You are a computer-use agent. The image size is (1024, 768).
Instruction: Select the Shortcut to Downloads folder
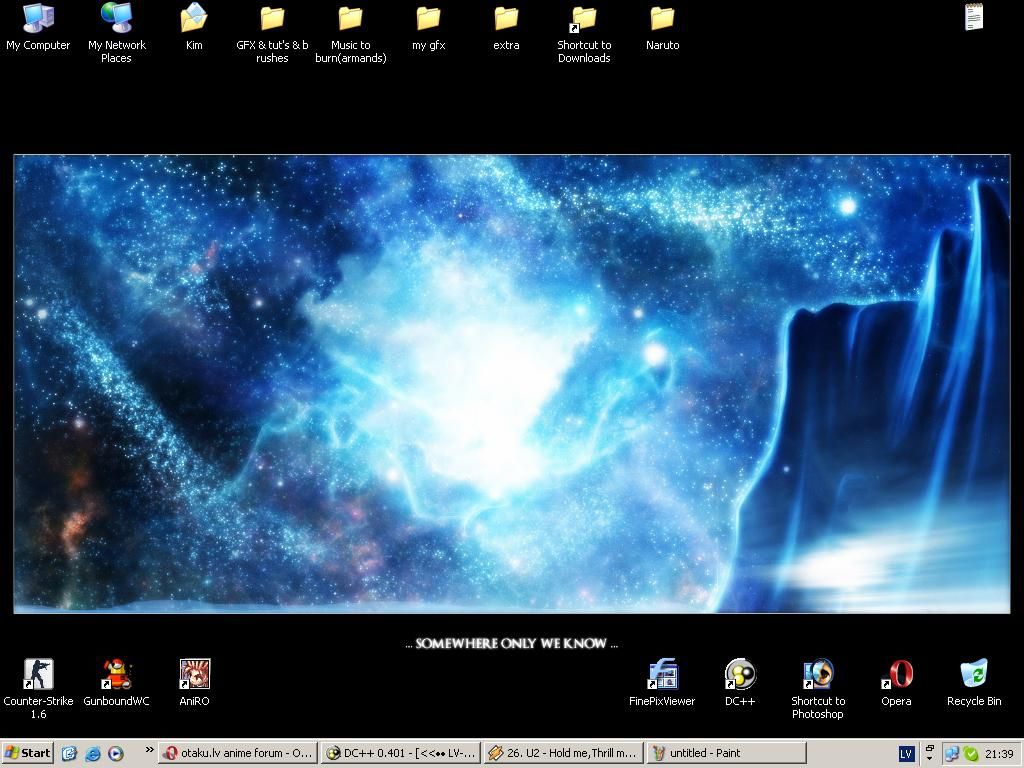(584, 34)
